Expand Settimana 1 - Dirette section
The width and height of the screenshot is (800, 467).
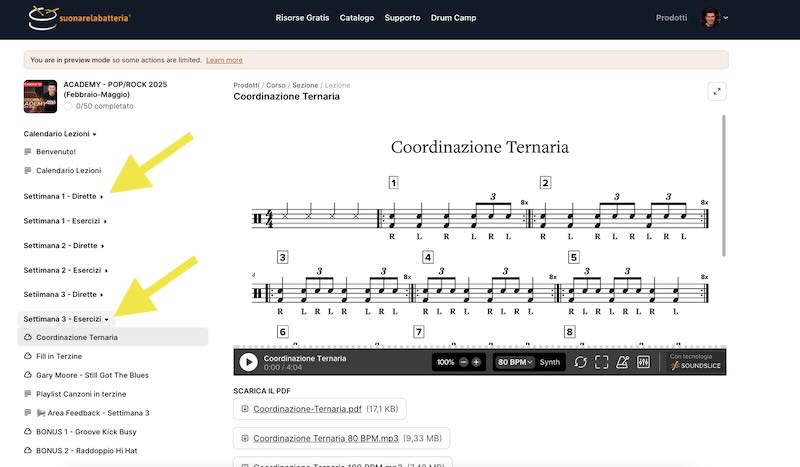tap(64, 197)
